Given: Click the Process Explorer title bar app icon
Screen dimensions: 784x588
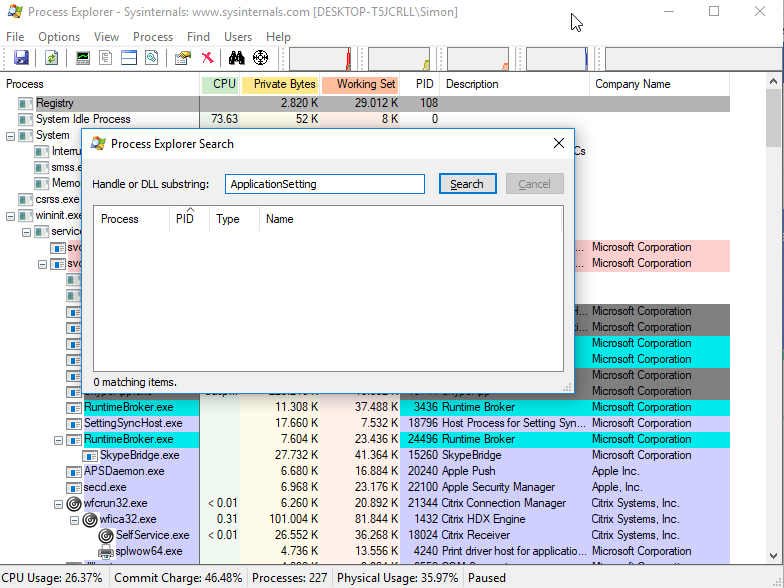Looking at the screenshot, I should 15,12.
